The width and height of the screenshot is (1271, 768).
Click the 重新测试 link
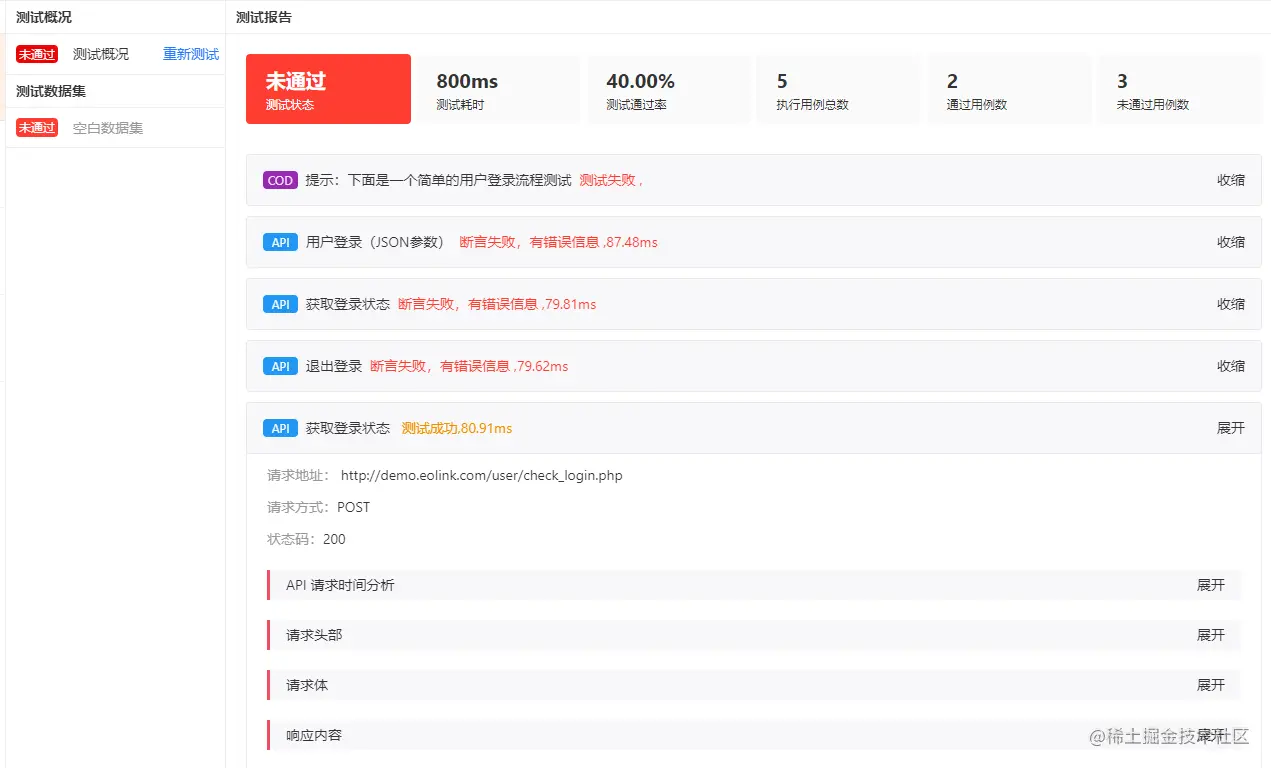[191, 54]
